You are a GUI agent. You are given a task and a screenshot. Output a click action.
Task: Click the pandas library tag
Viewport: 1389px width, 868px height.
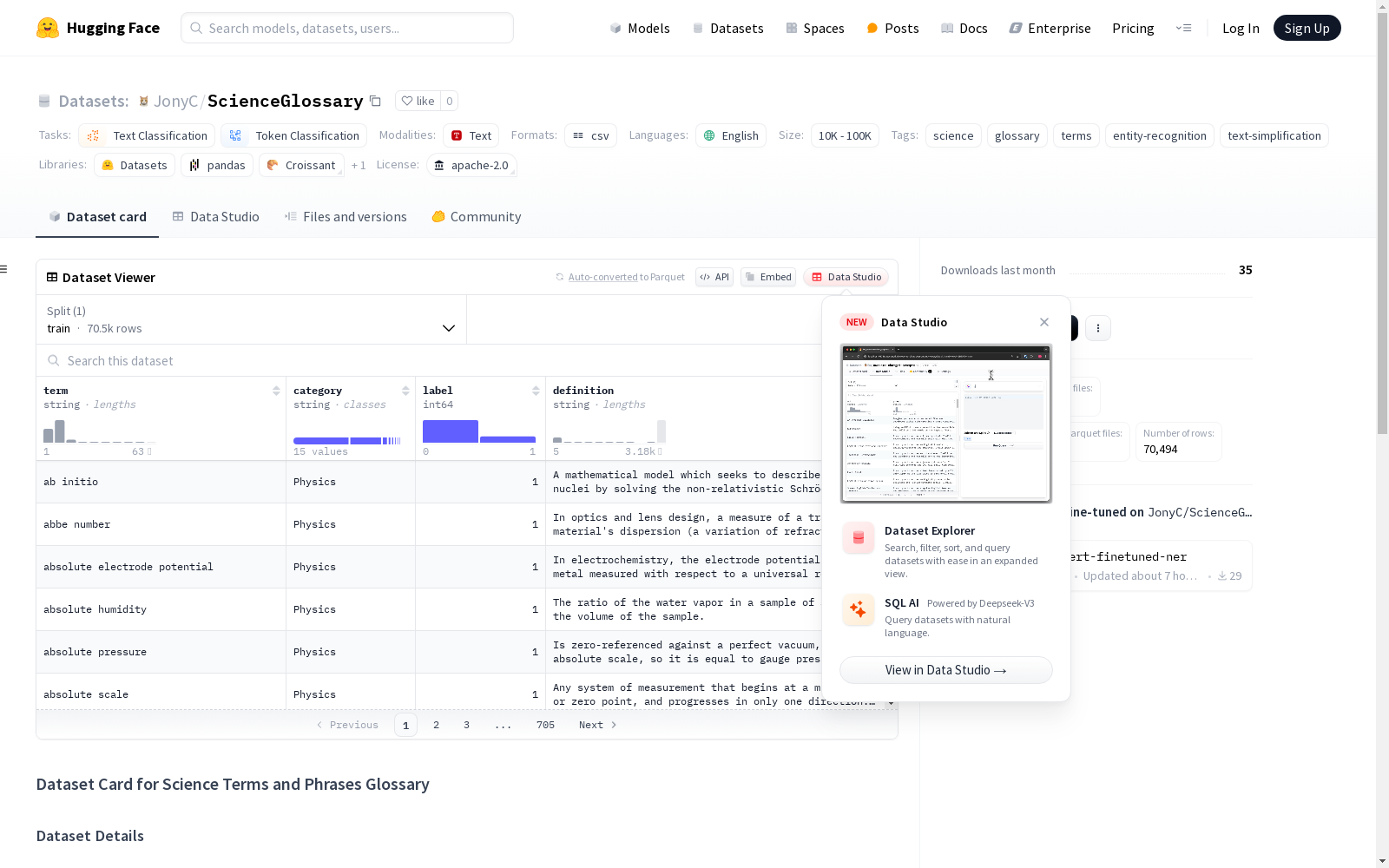pos(217,165)
